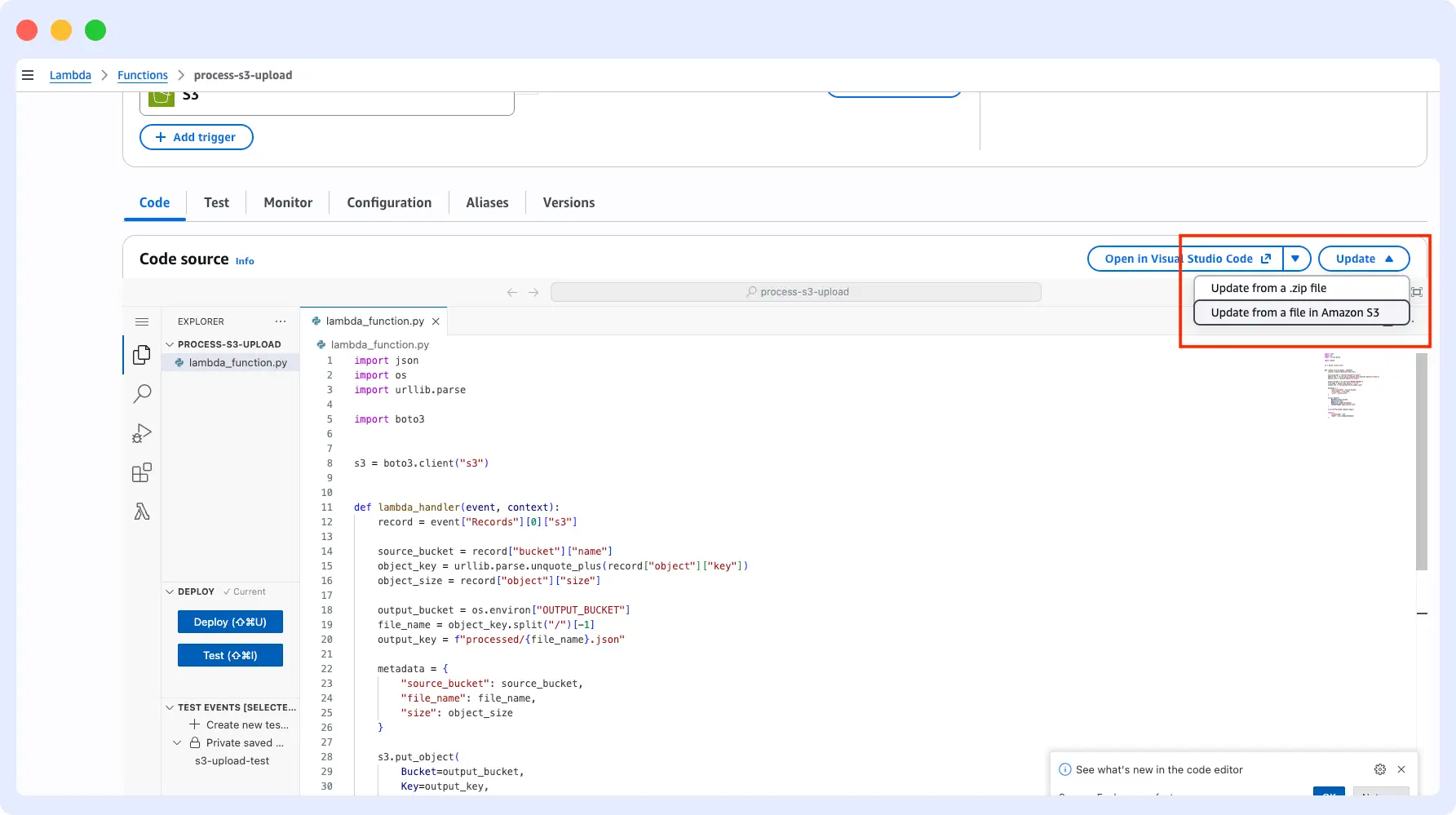The width and height of the screenshot is (1456, 815).
Task: Click the S3 trigger service icon
Action: (x=162, y=98)
